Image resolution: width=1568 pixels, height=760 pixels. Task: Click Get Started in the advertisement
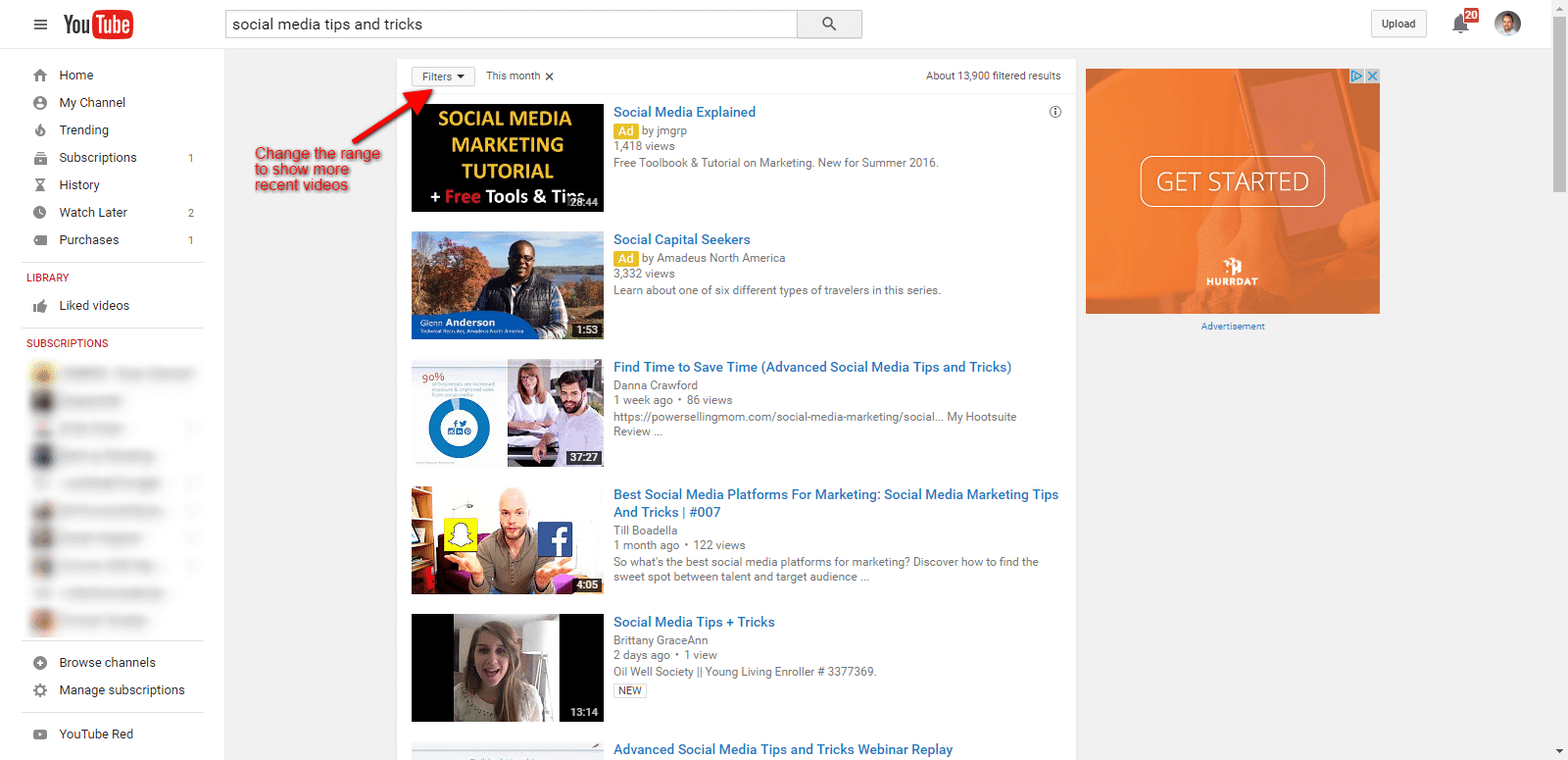tap(1233, 181)
